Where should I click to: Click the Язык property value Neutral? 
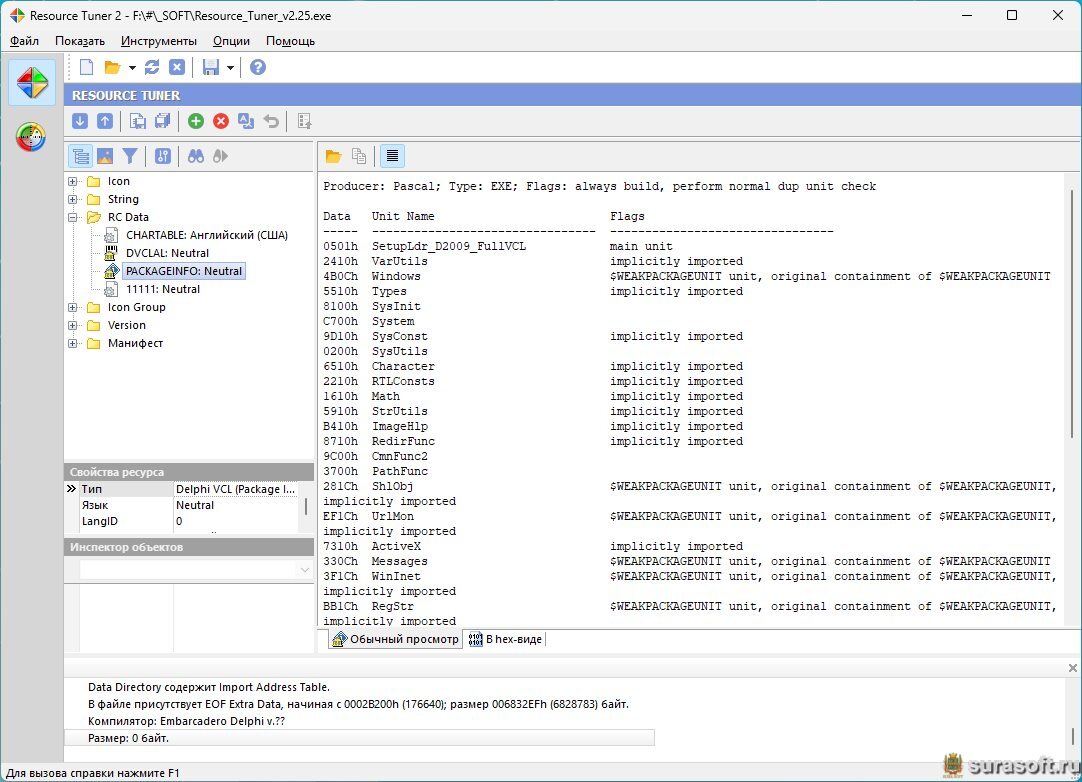195,505
